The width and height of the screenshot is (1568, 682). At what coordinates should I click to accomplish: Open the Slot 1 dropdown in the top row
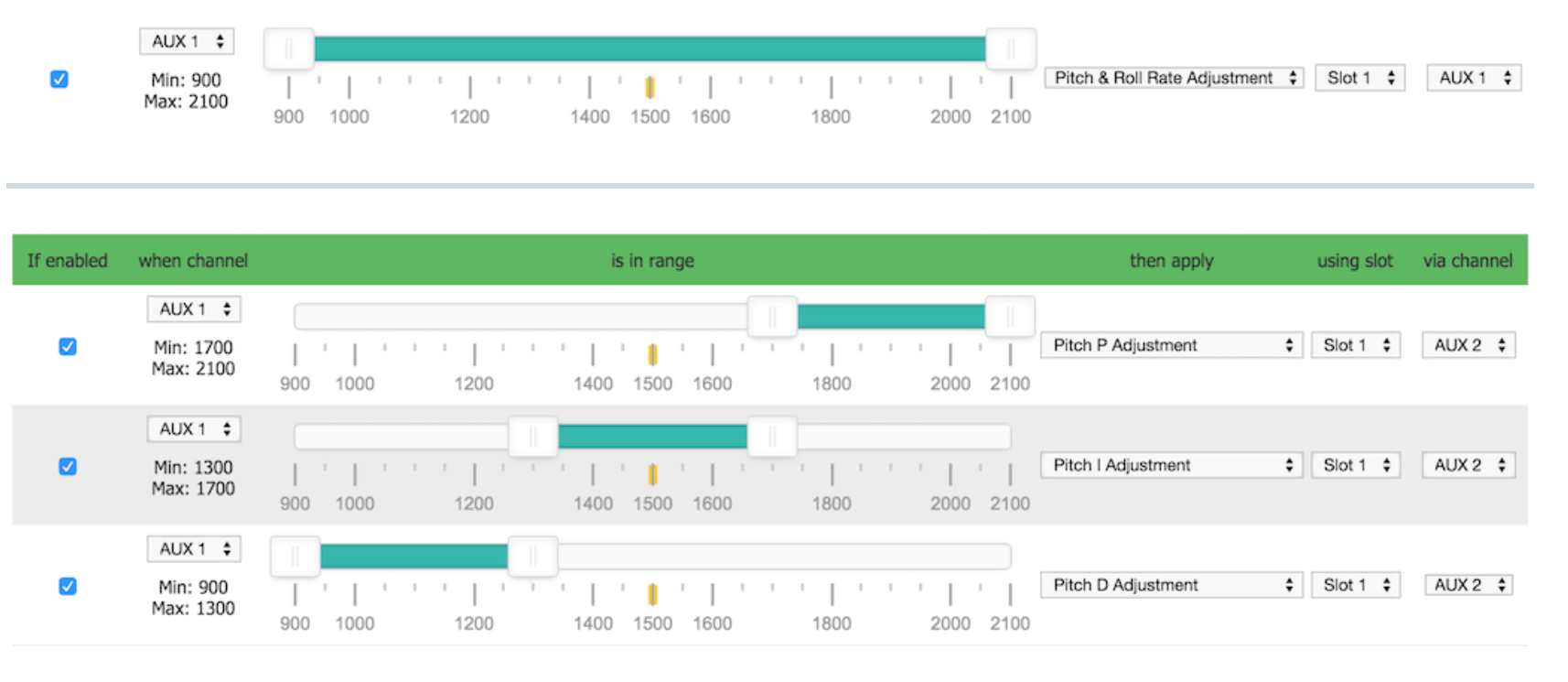pos(1359,78)
